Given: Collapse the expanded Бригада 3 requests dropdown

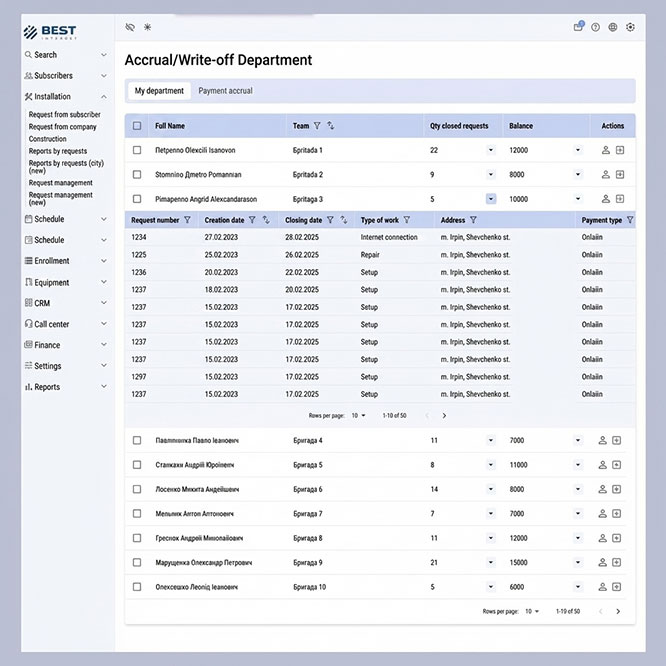Looking at the screenshot, I should [491, 199].
